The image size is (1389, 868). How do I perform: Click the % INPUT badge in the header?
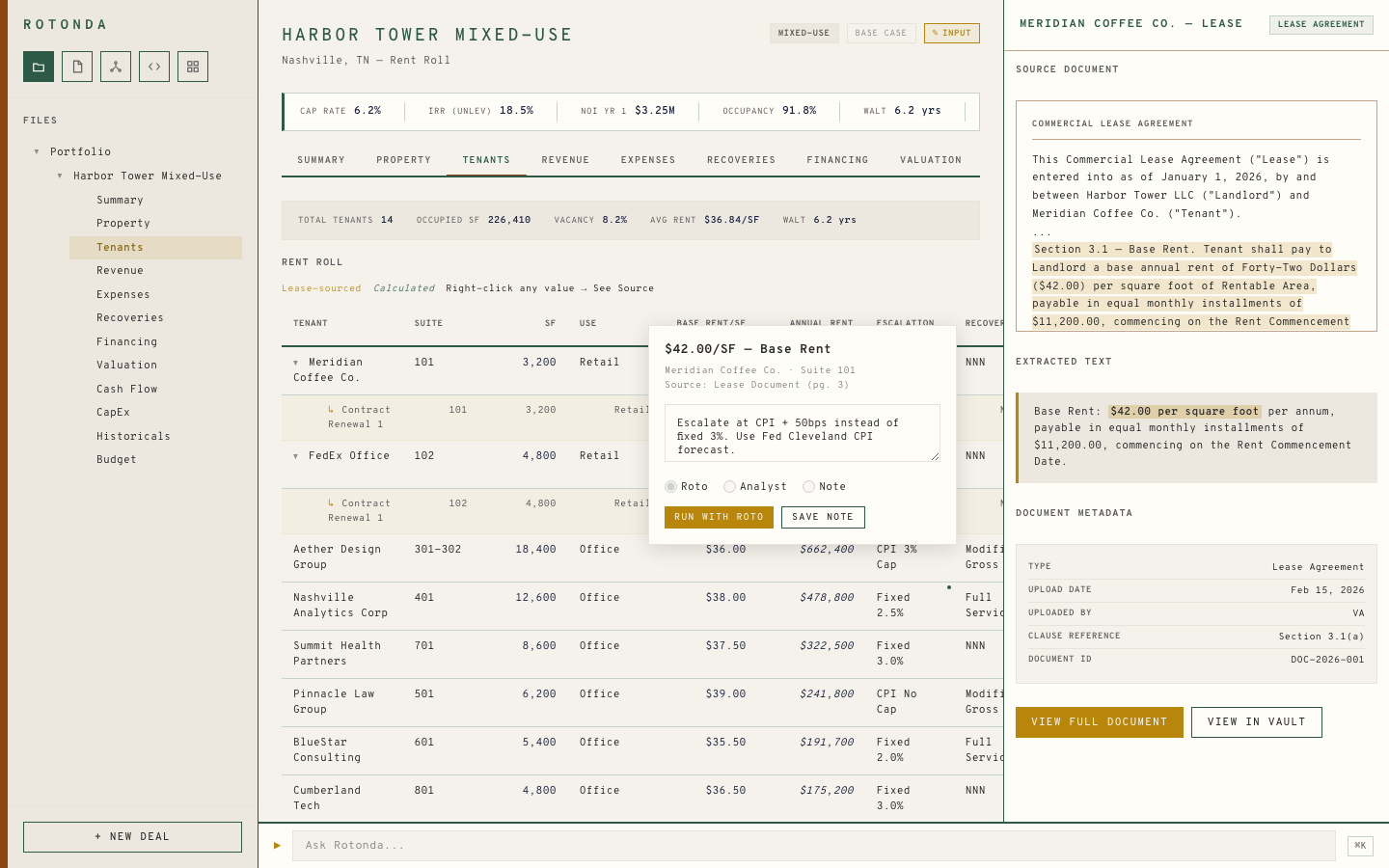pos(951,32)
